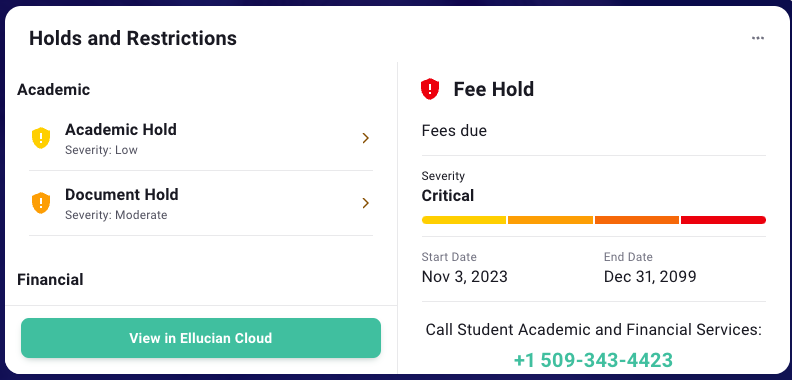Click the Nov 3, 2023 start date
The image size is (792, 380).
coord(465,277)
